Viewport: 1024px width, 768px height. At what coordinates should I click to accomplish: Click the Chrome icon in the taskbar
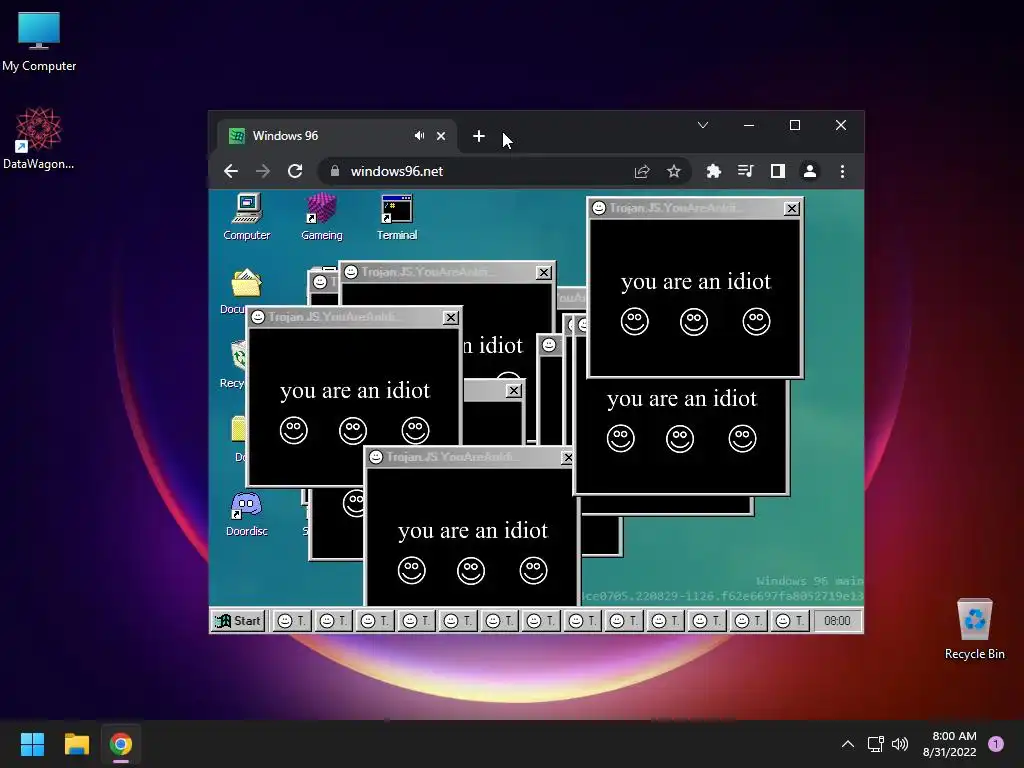[121, 744]
